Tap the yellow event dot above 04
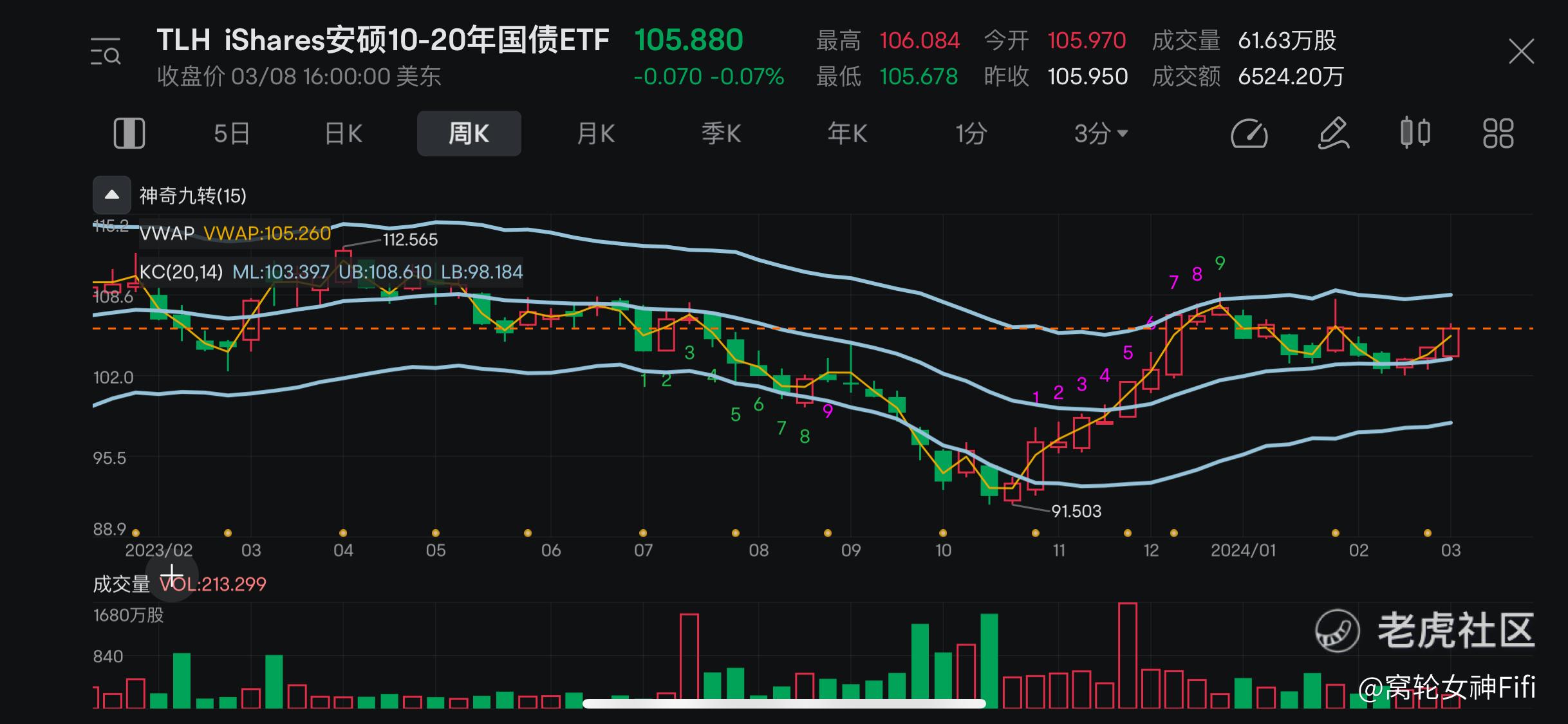The image size is (1568, 724). point(343,533)
